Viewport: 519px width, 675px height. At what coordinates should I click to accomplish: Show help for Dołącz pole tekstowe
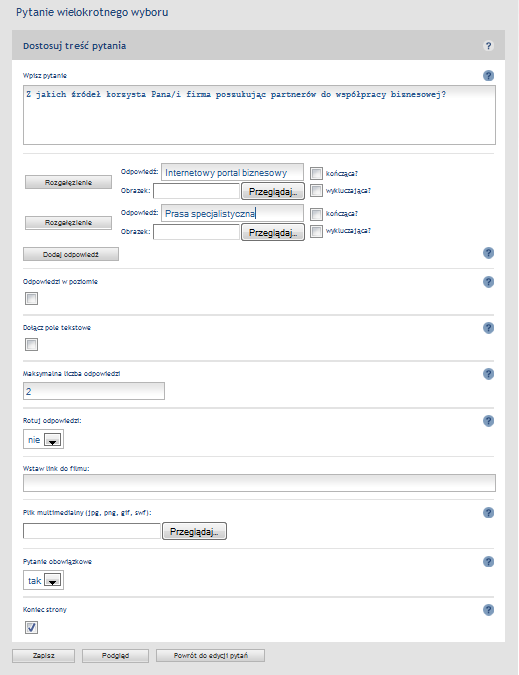[x=488, y=328]
